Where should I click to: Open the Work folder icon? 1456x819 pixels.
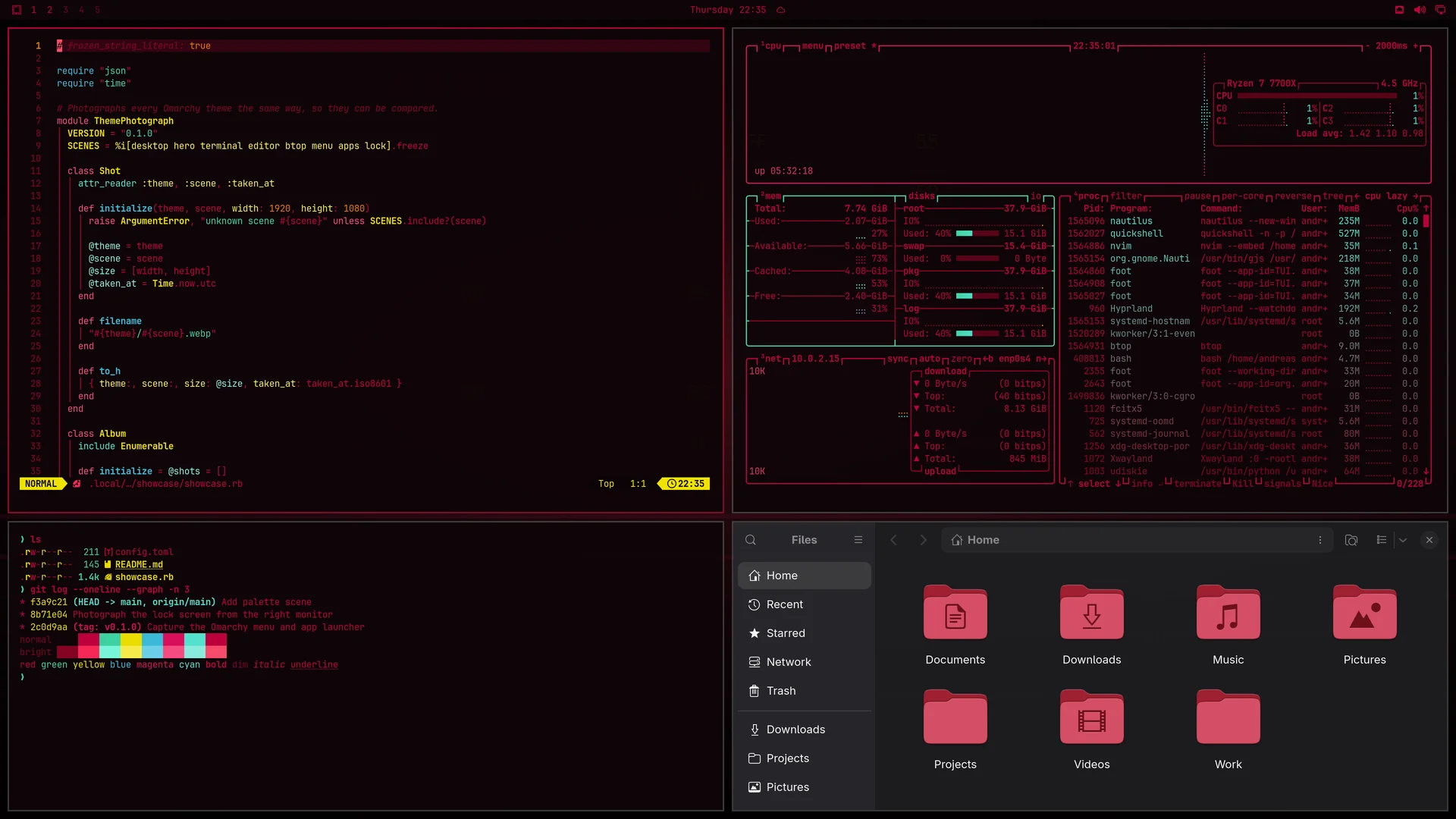1228,717
